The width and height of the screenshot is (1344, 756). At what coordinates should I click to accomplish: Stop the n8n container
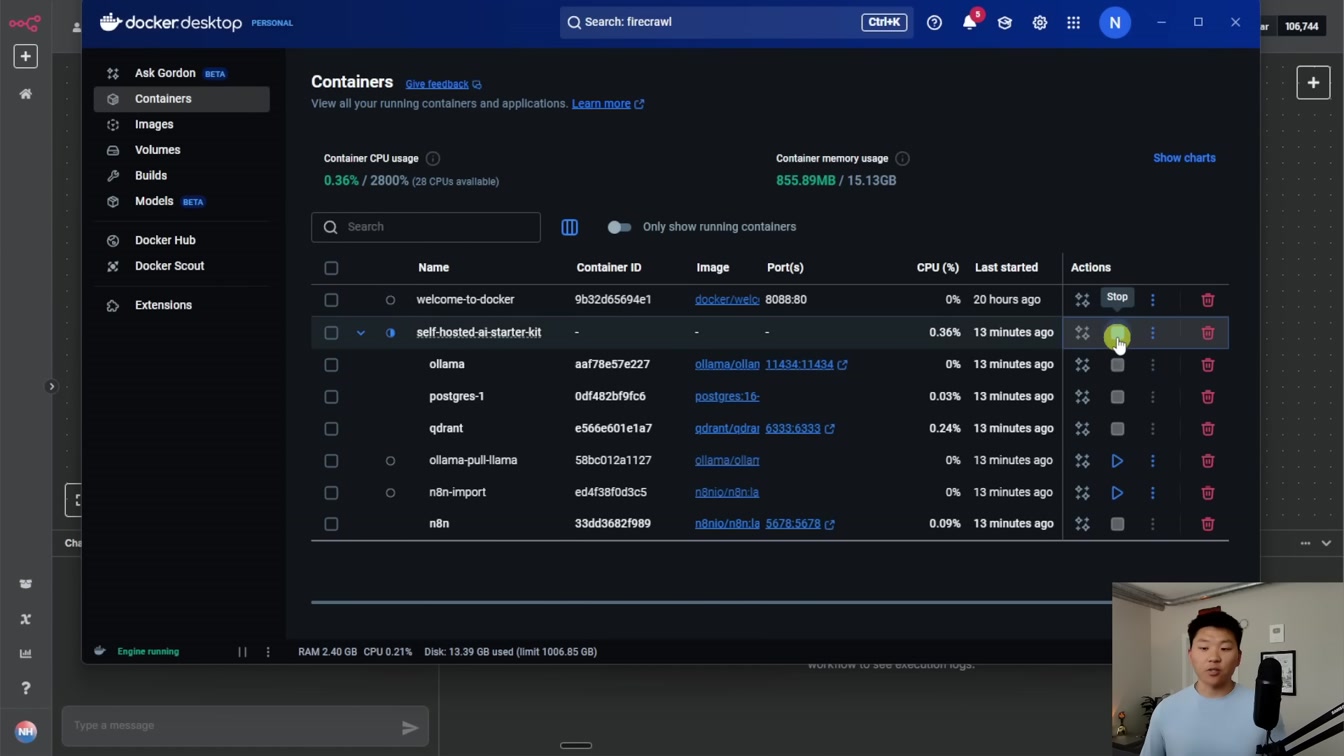coord(1117,524)
